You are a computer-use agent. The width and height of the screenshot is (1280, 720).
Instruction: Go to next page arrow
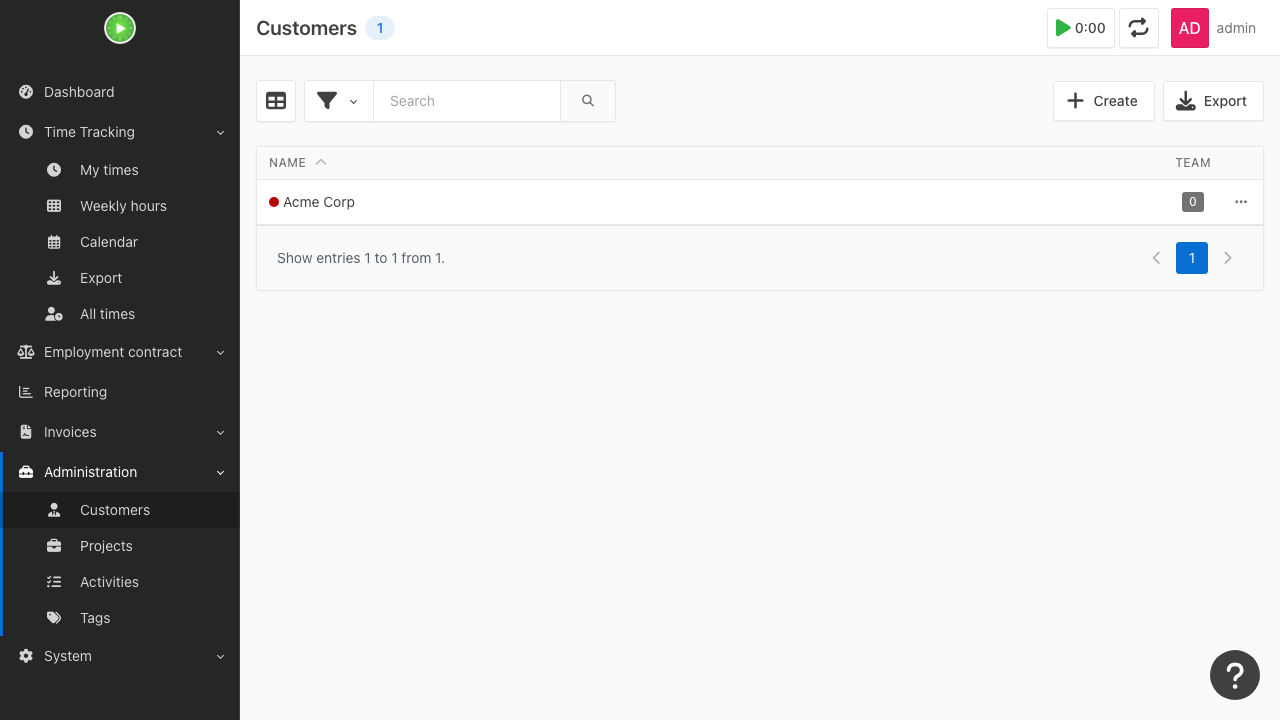[1228, 258]
